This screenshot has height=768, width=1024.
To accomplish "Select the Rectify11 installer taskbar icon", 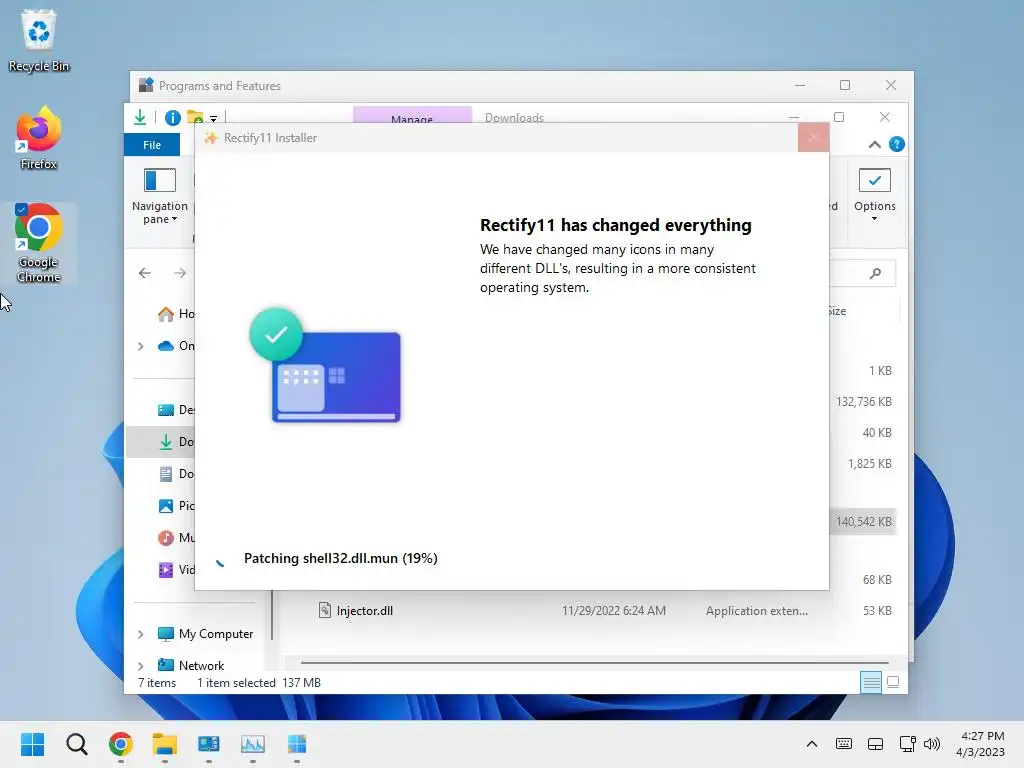I will 296,744.
